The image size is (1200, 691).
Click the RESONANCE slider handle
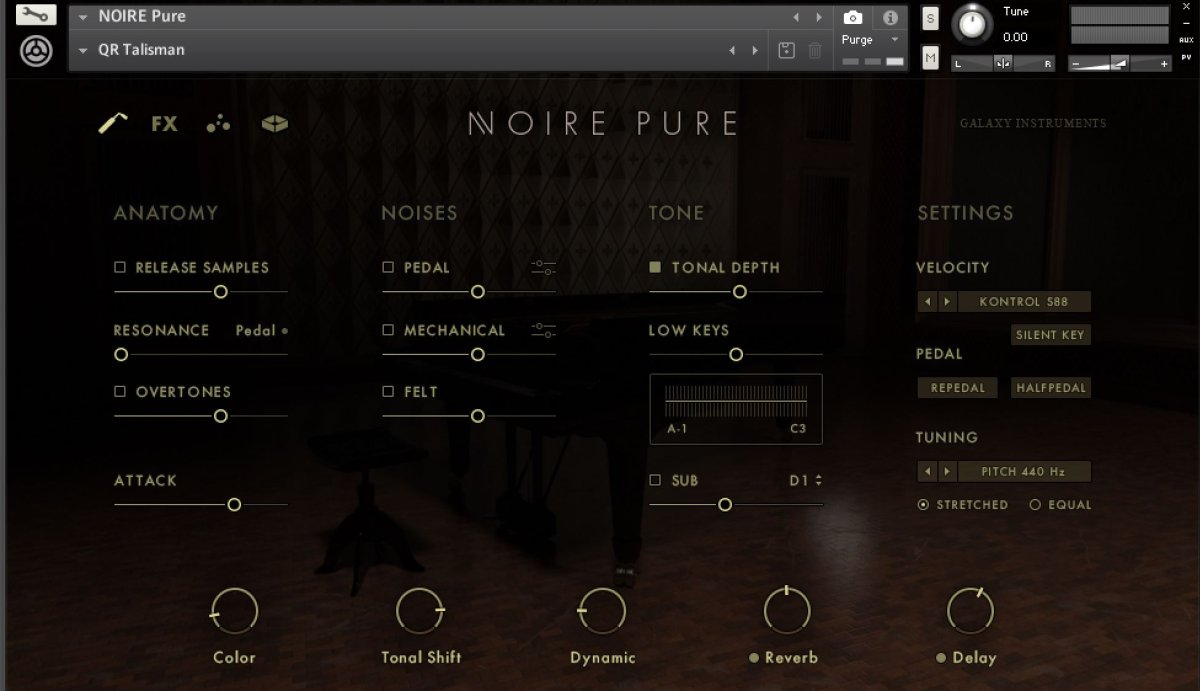(121, 355)
